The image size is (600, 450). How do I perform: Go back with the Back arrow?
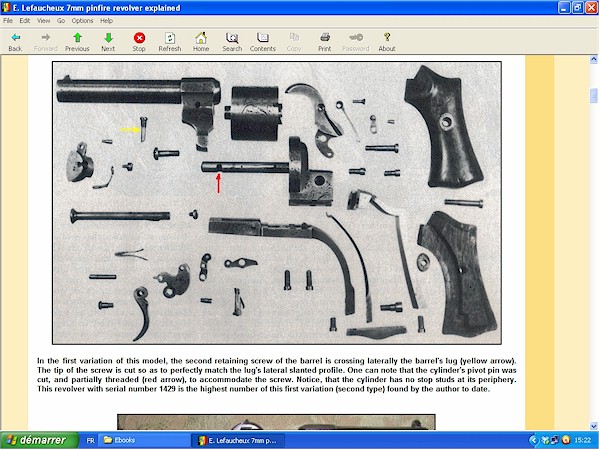[15, 42]
